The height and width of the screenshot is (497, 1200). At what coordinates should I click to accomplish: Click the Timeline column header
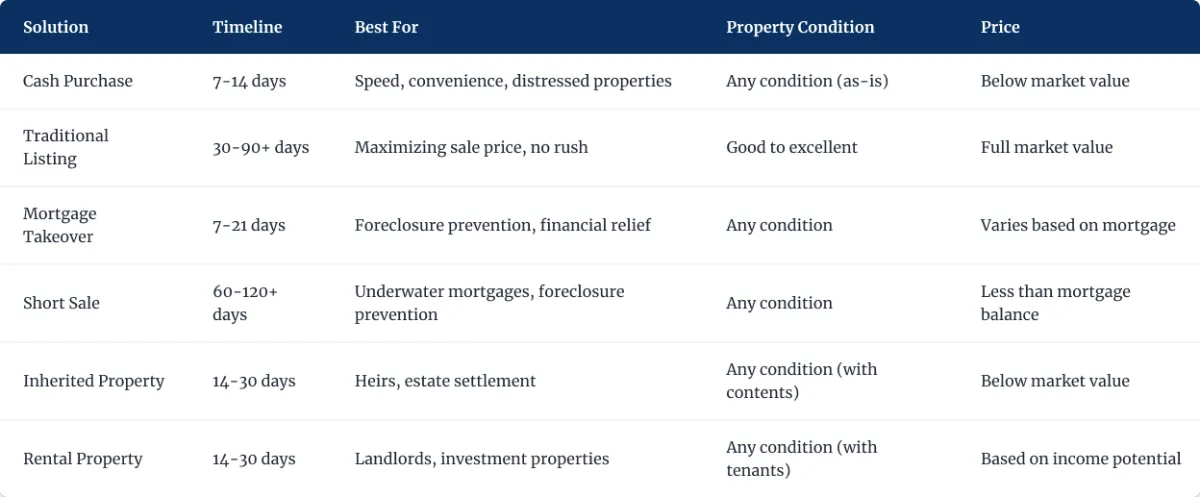246,27
